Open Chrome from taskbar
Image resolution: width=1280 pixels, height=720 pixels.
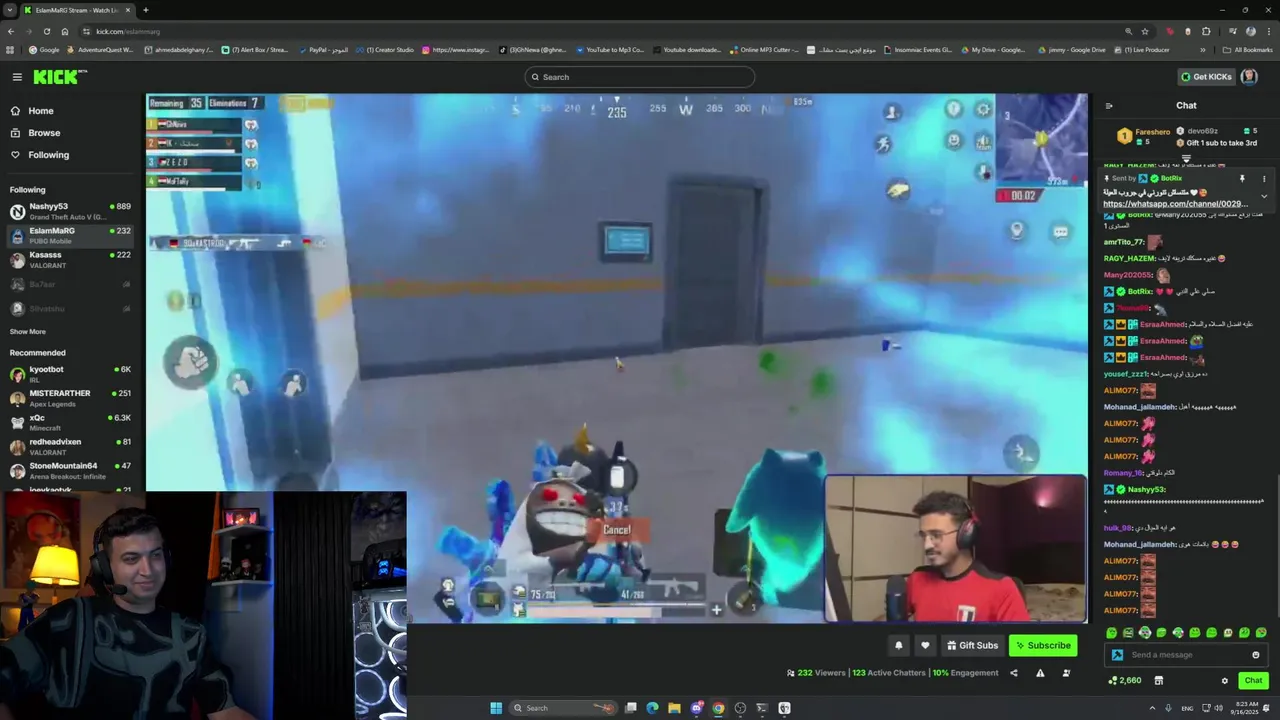[x=718, y=708]
